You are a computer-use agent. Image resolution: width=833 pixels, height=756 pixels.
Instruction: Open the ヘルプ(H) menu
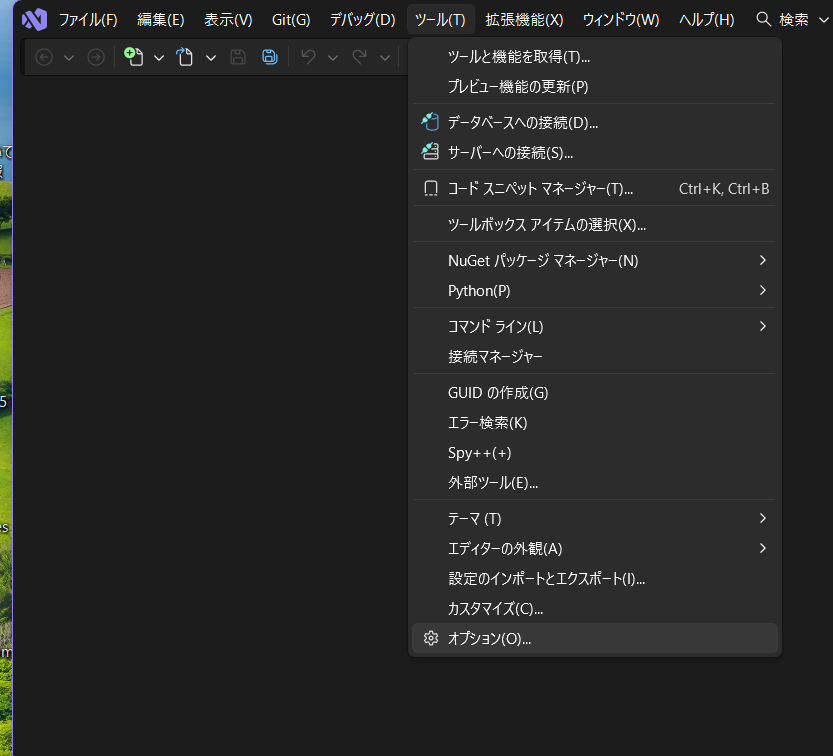pos(707,20)
